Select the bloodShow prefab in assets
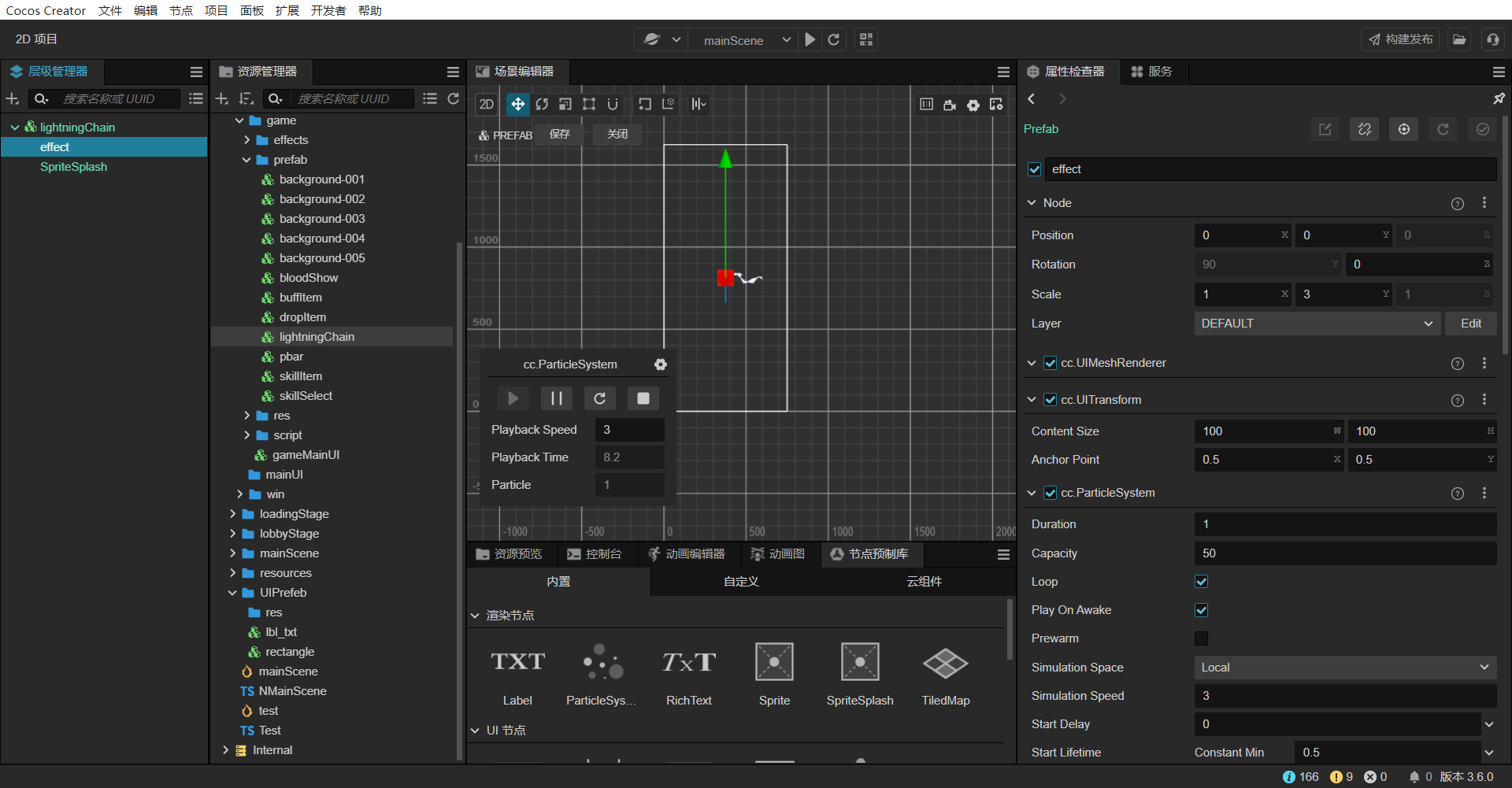1512x788 pixels. (309, 278)
